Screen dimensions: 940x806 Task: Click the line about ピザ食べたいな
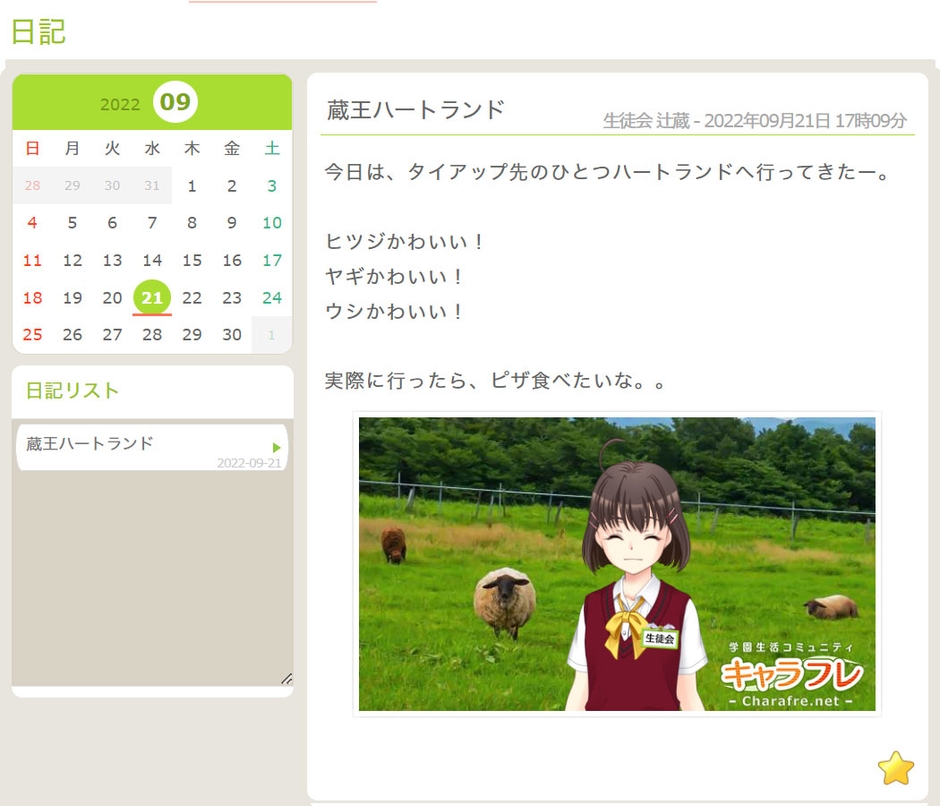coord(495,380)
